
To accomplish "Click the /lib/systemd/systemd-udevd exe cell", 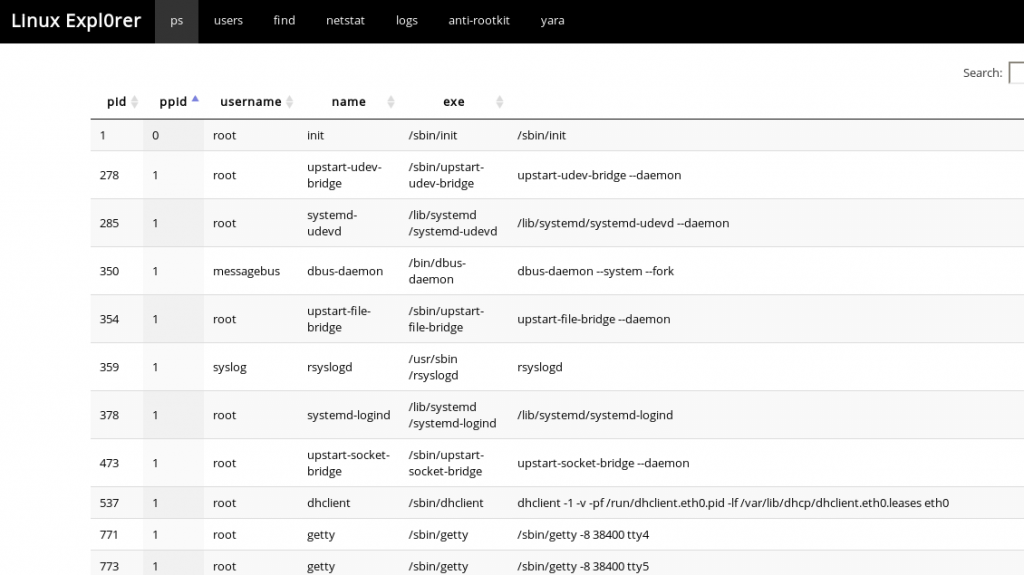I will (x=454, y=223).
